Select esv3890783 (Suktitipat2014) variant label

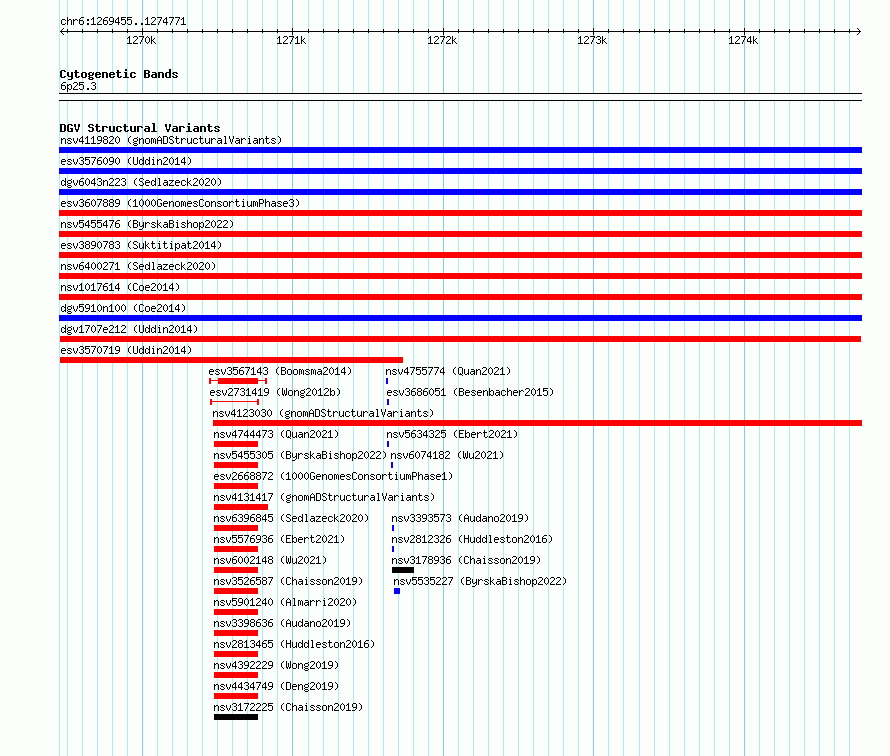pyautogui.click(x=141, y=245)
